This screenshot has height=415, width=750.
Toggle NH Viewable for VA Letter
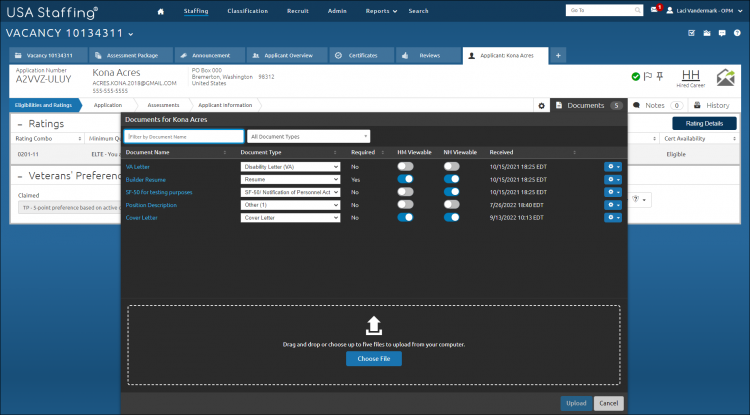(x=451, y=166)
